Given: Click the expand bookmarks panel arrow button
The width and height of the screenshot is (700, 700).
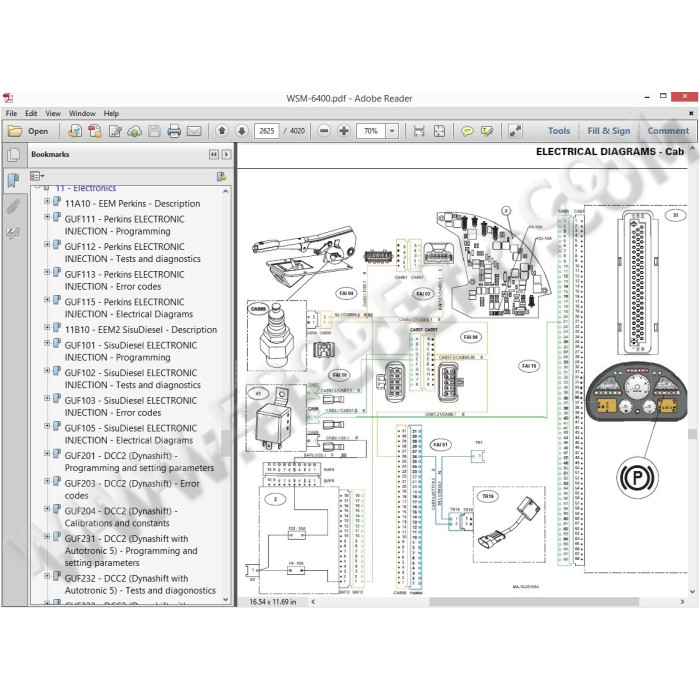Looking at the screenshot, I should (226, 154).
